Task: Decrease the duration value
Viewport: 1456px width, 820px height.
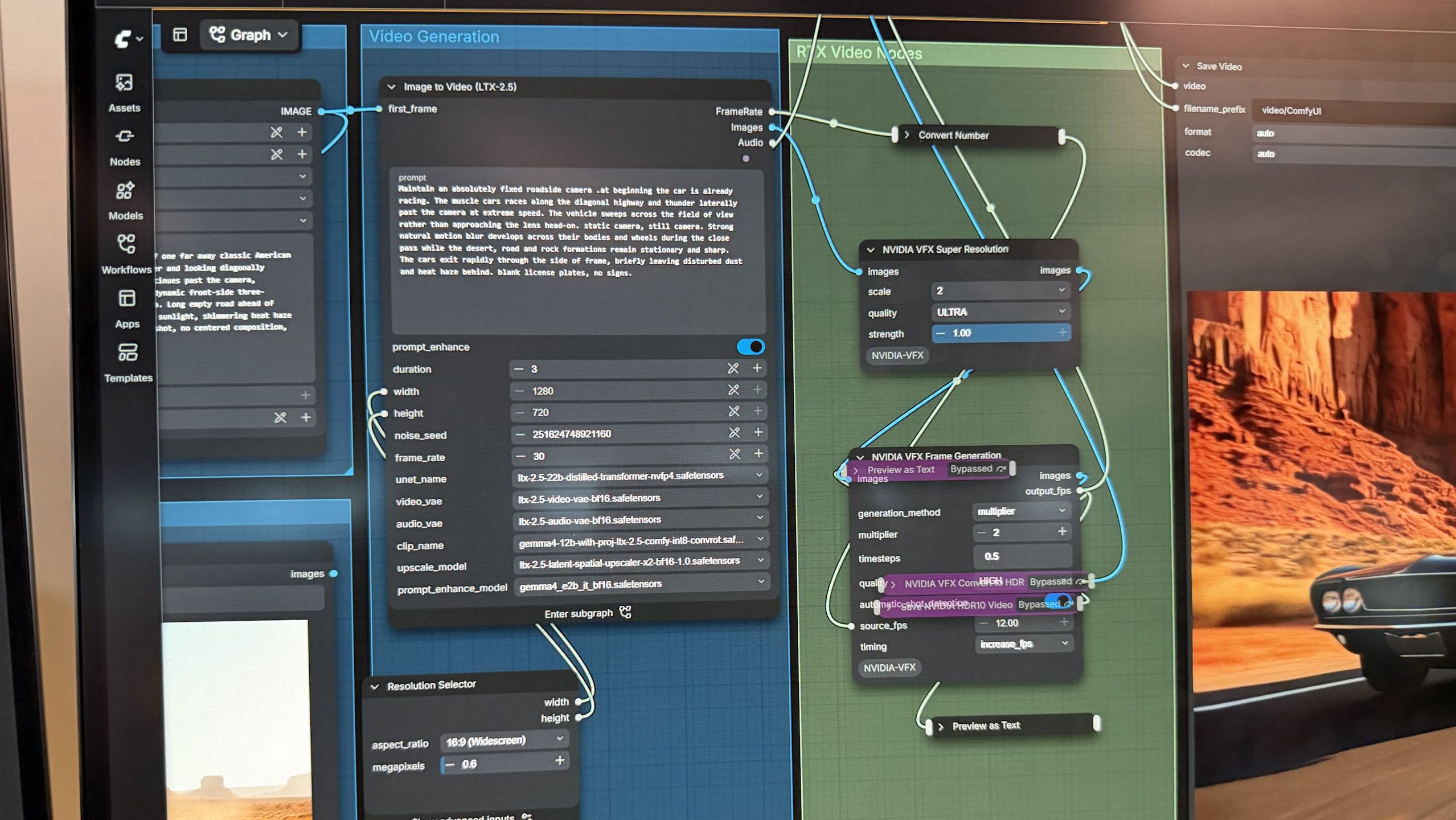Action: tap(519, 369)
